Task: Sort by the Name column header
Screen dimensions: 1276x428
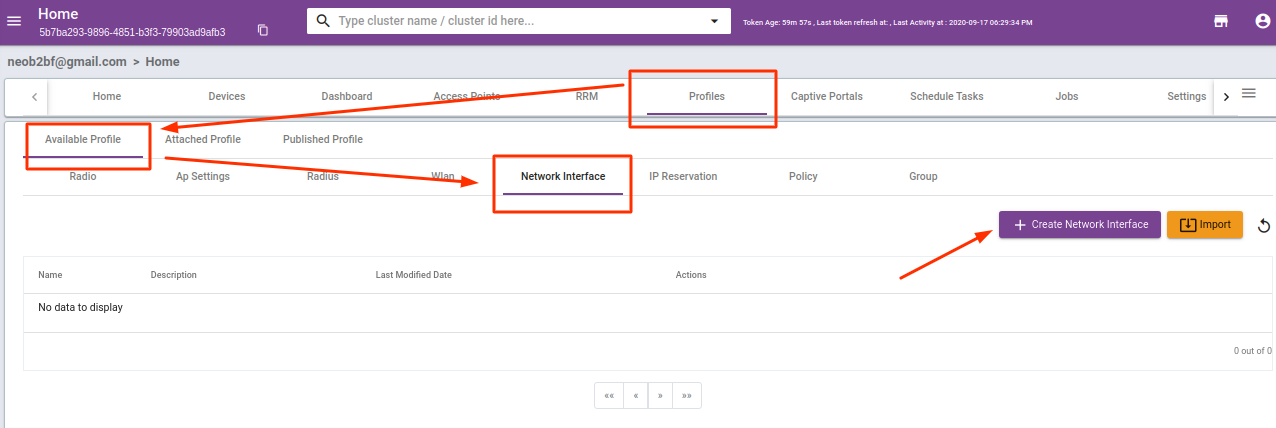Action: tap(50, 275)
